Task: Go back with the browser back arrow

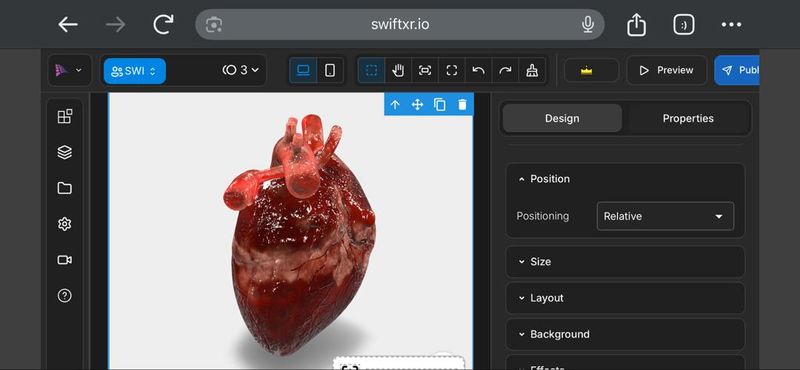Action: pyautogui.click(x=68, y=24)
